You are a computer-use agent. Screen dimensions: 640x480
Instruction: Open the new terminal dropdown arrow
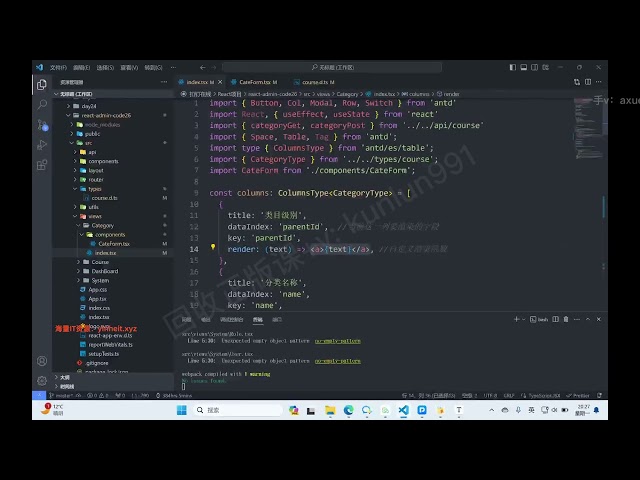point(524,319)
